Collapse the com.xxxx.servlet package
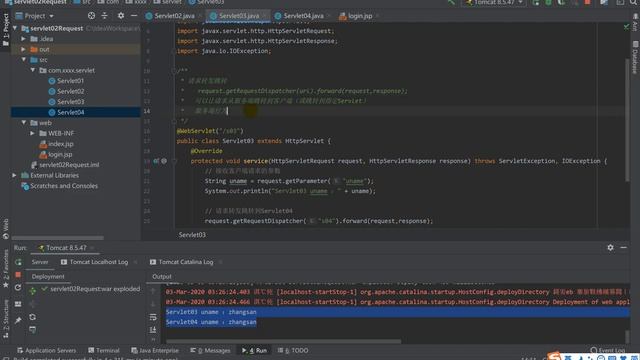This screenshot has height=360, width=640. coord(33,70)
